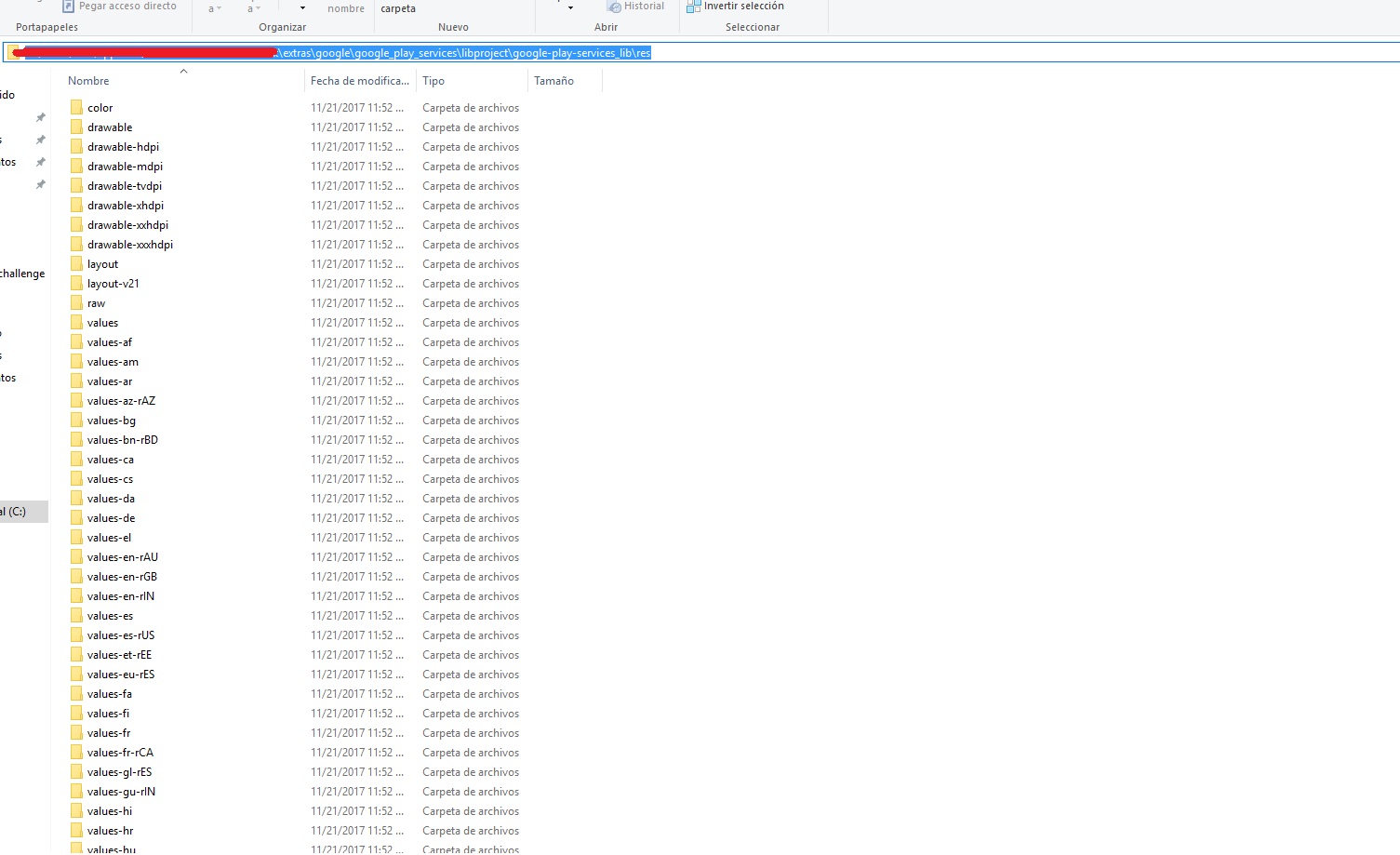
Task: Click the folder icon of 'layout-v21'
Action: [x=77, y=284]
